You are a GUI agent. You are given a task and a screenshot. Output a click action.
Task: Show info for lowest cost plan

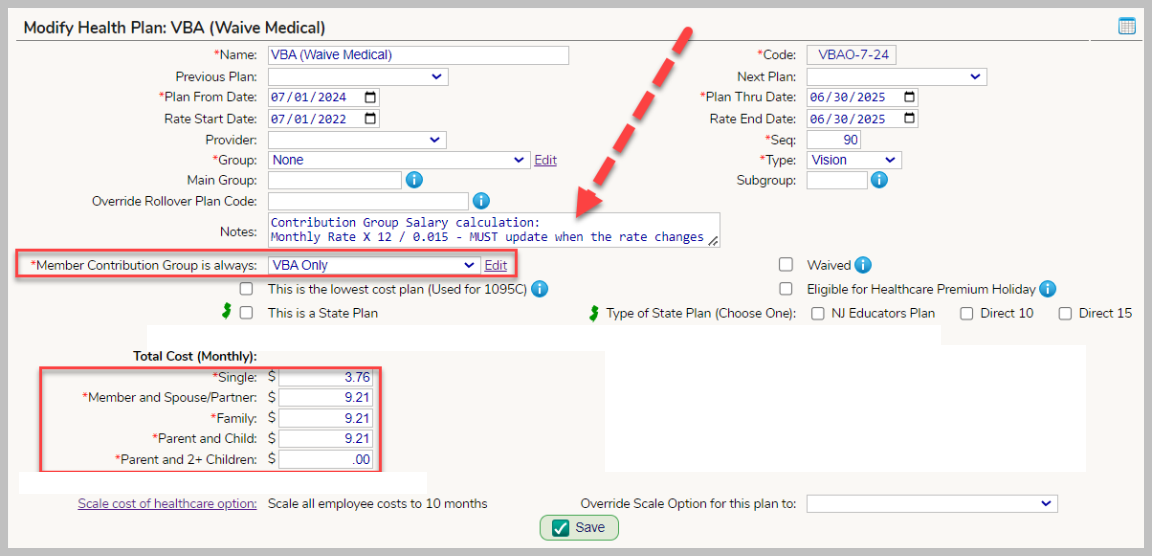pyautogui.click(x=539, y=289)
